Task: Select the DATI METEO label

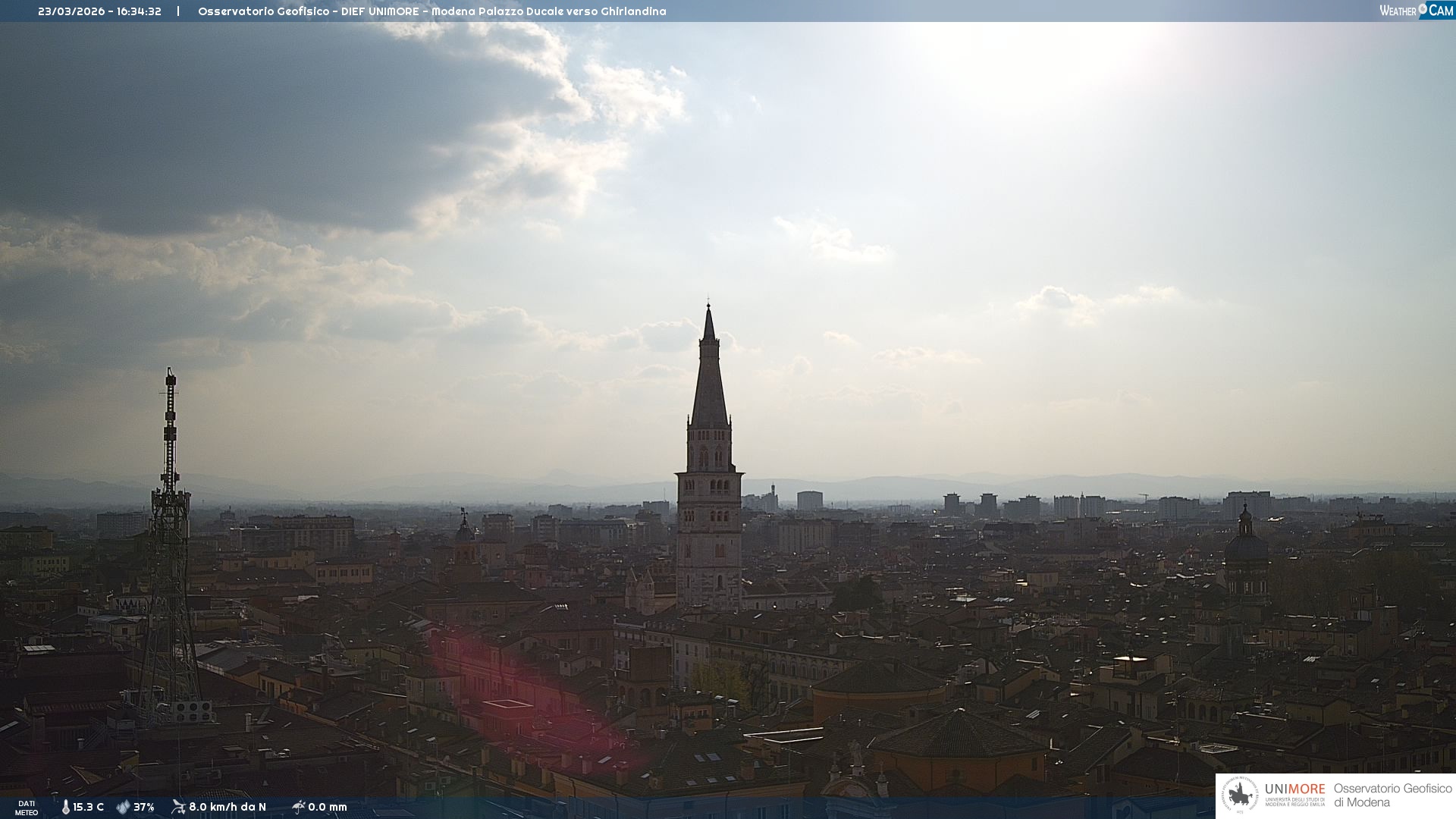Action: point(27,808)
